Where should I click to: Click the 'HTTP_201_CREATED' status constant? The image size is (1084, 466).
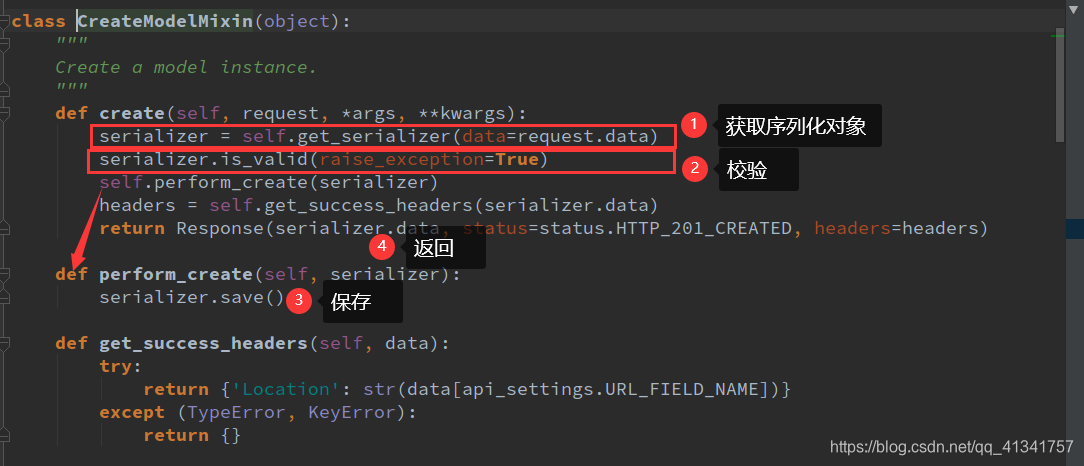702,228
